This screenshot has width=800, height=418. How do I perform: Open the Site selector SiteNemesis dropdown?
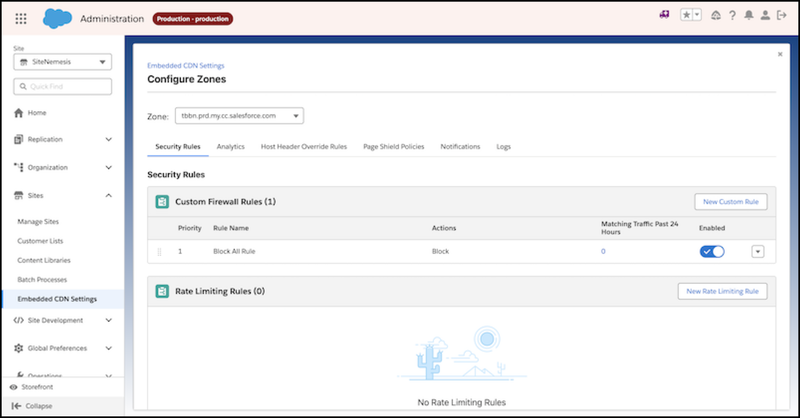63,62
